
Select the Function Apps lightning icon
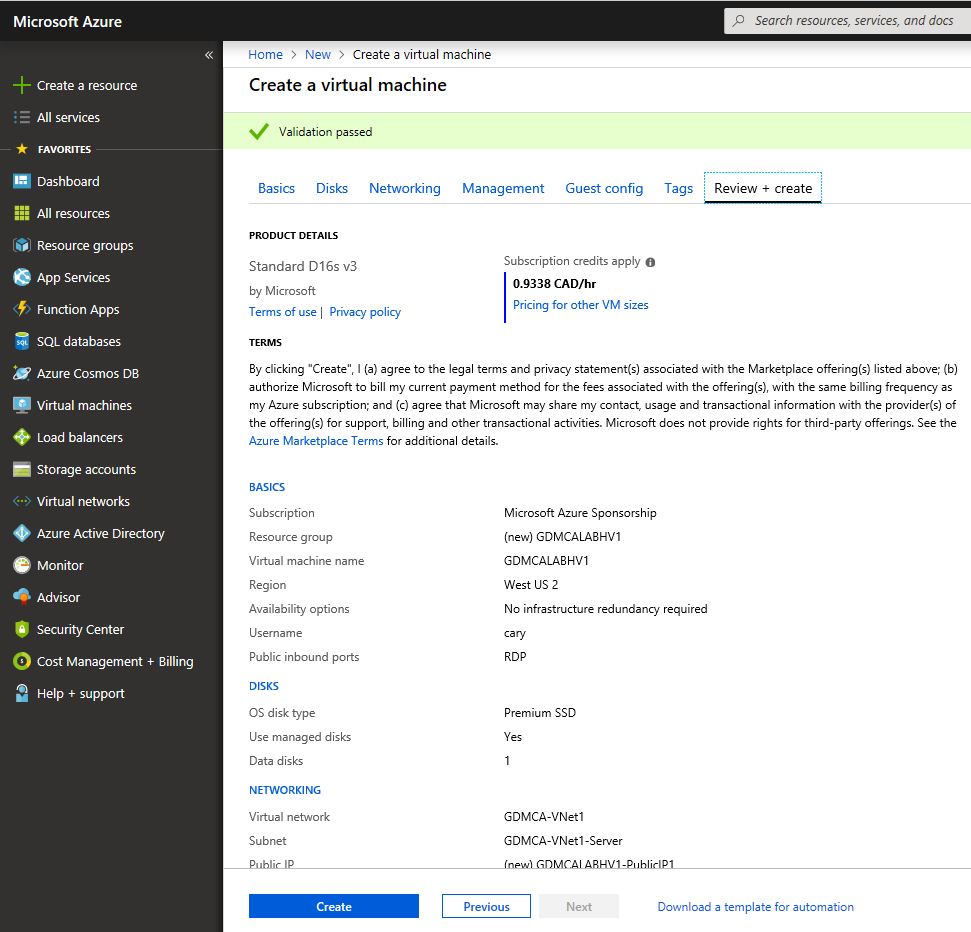pyautogui.click(x=22, y=309)
